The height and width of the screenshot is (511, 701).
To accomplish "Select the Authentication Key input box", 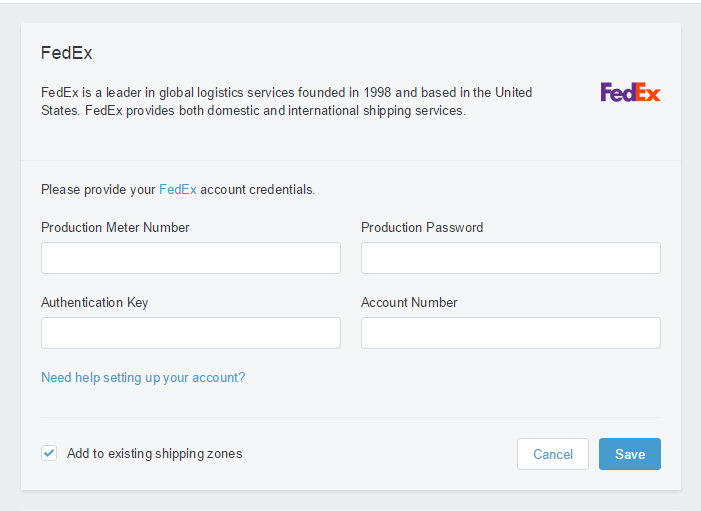I will (x=190, y=333).
